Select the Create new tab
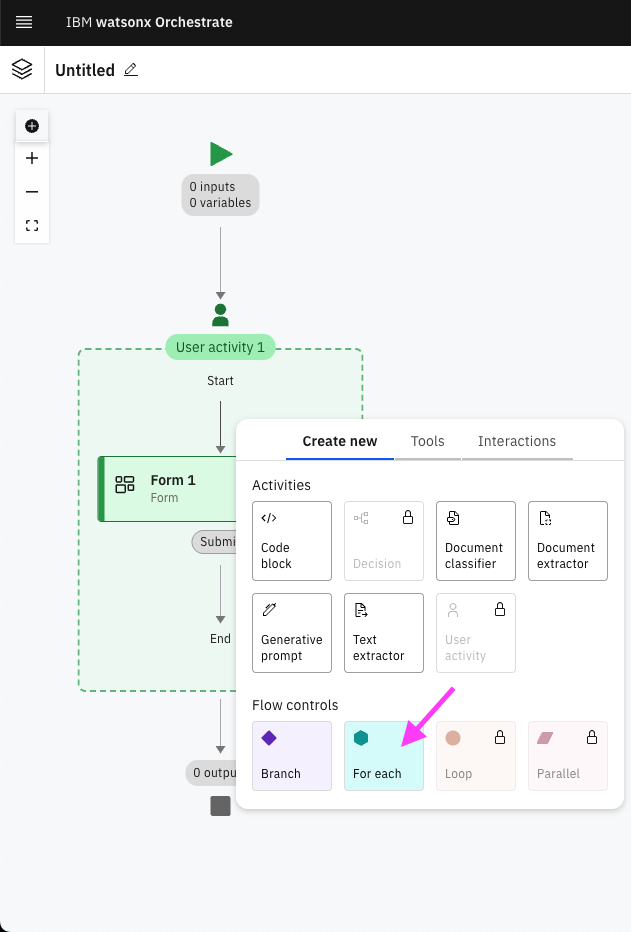631x932 pixels. pyautogui.click(x=340, y=441)
